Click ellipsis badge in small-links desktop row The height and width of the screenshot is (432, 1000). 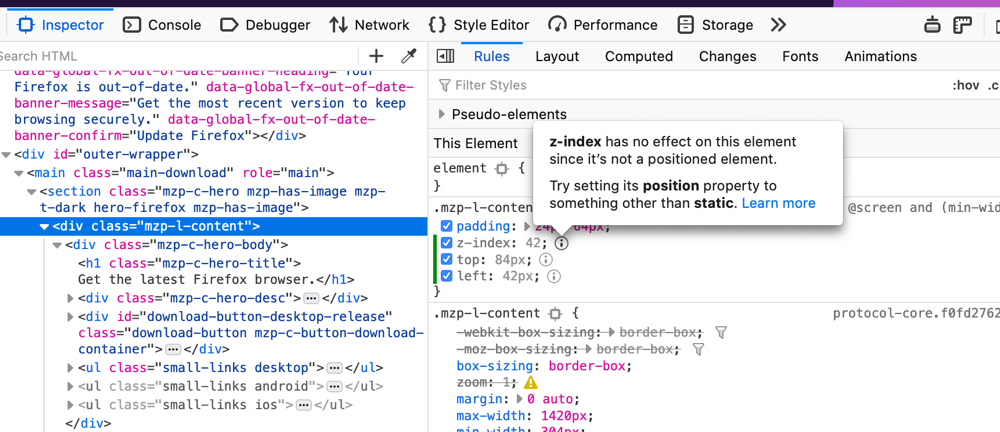point(334,368)
